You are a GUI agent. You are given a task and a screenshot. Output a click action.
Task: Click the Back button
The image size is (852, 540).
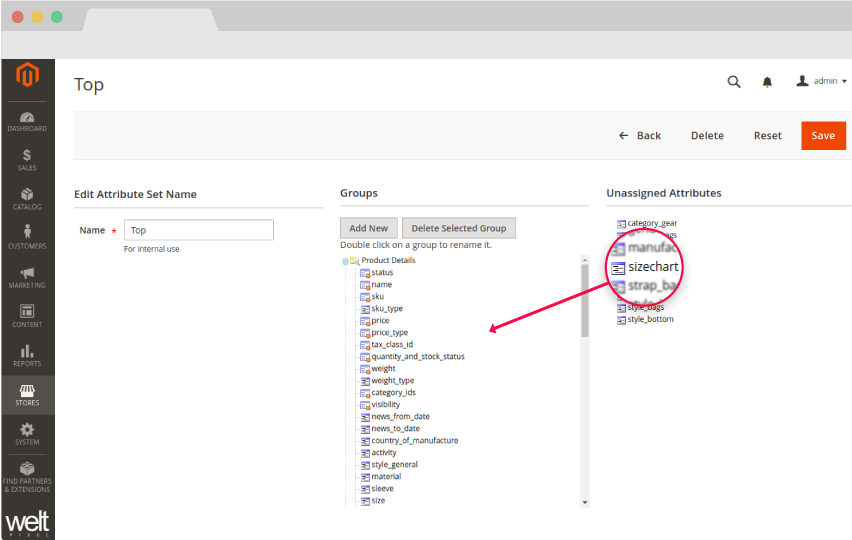tap(640, 136)
